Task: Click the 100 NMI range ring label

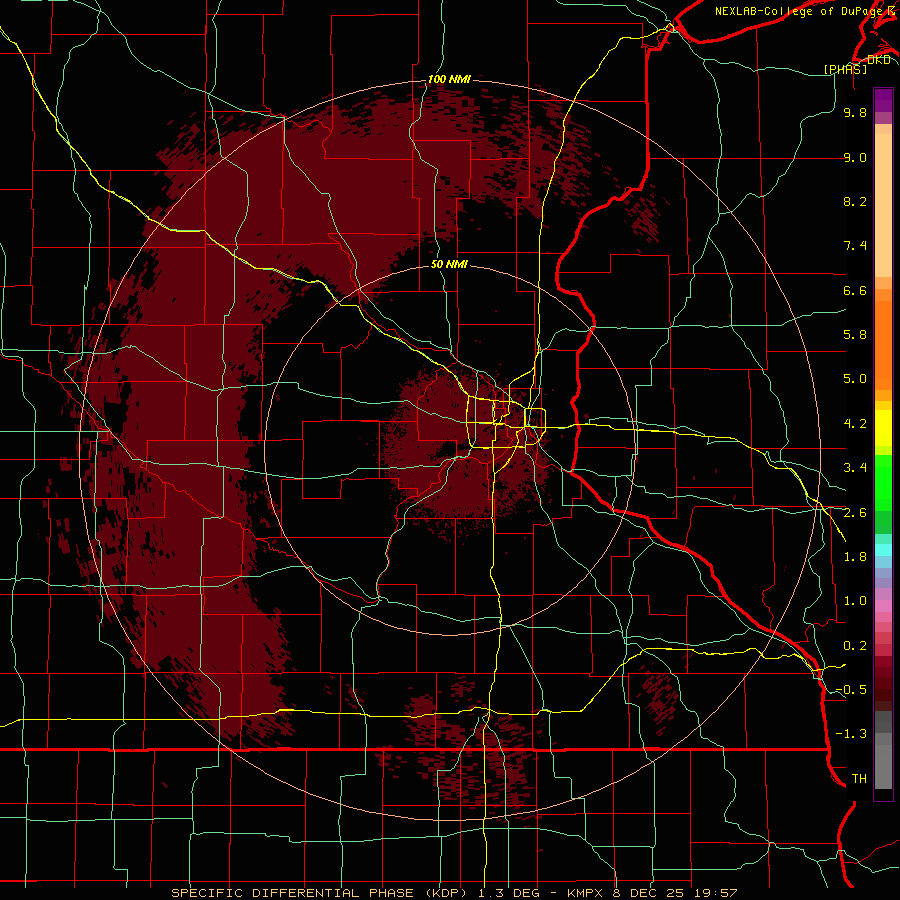Action: coord(449,79)
